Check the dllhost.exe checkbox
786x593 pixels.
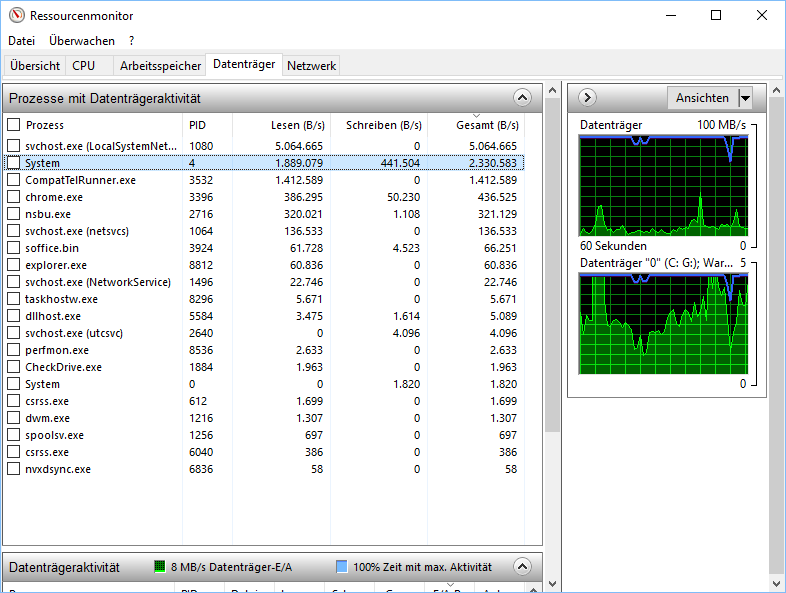point(14,316)
